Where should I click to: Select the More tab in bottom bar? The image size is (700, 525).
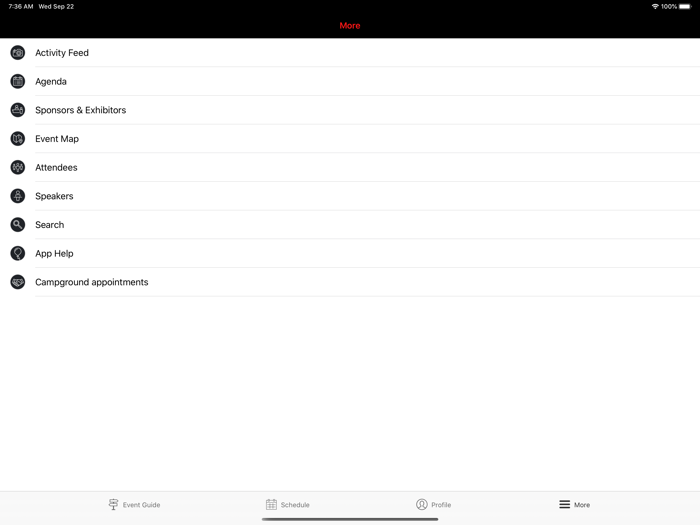pos(575,504)
